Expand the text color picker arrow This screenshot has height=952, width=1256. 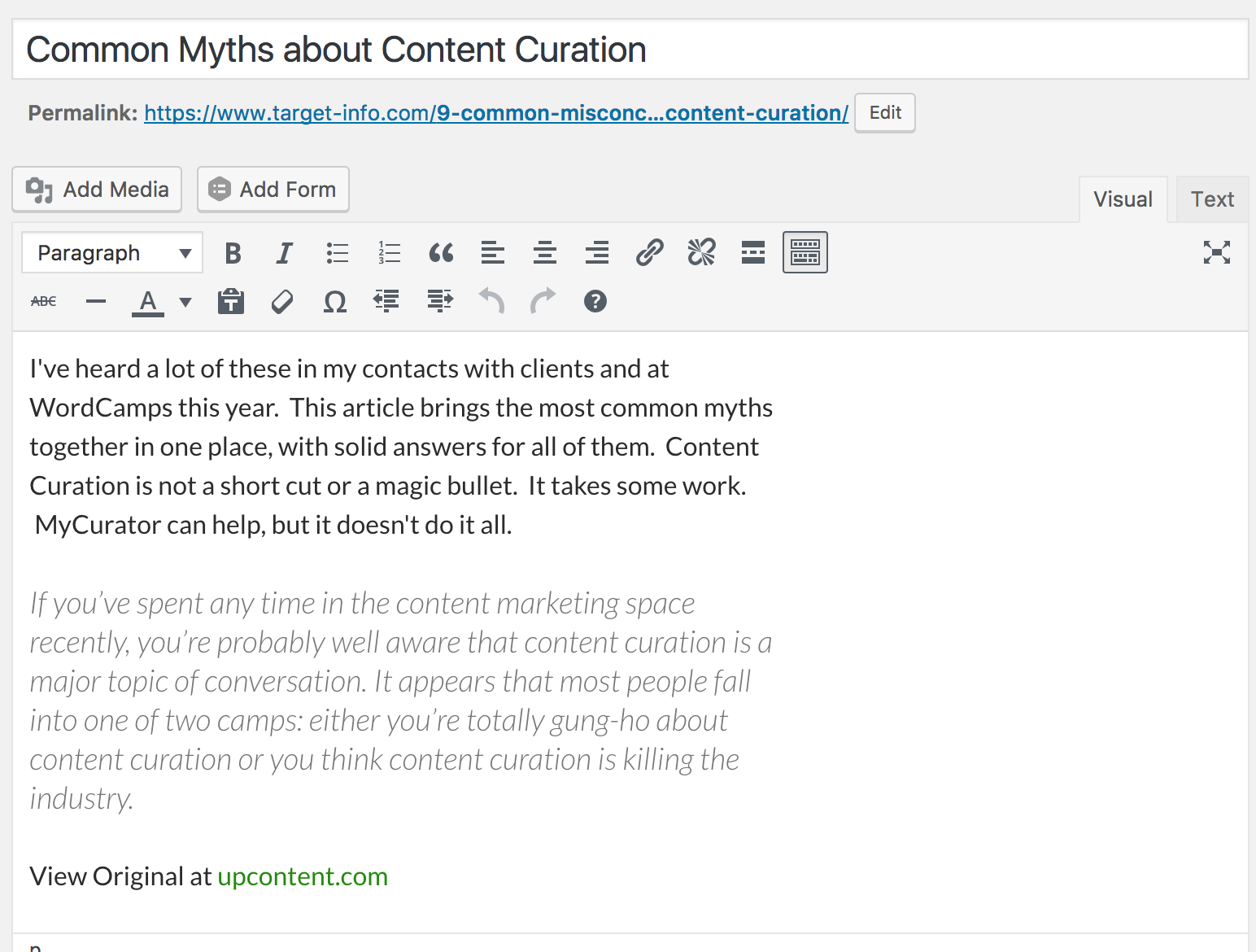pos(185,302)
